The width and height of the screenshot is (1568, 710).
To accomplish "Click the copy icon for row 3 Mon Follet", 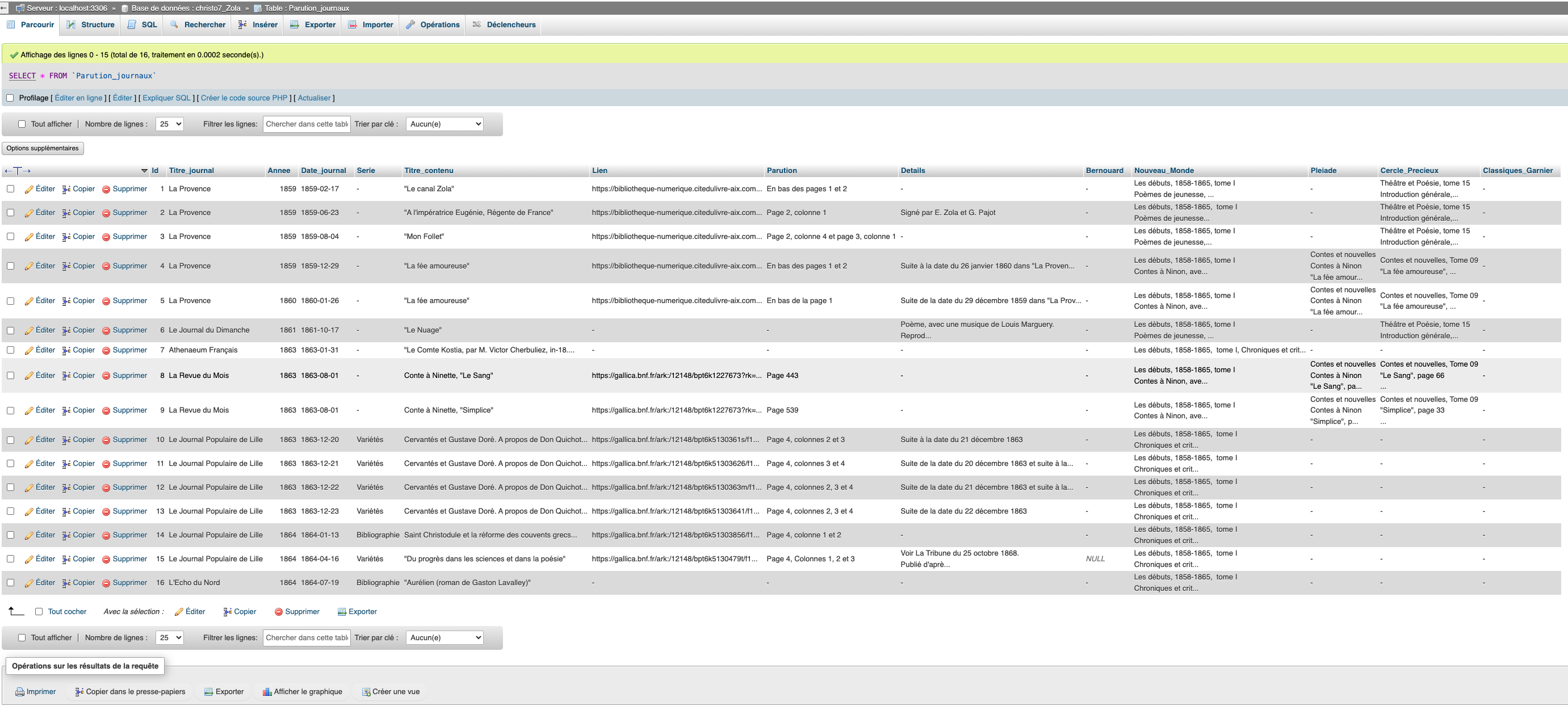I will coord(66,237).
